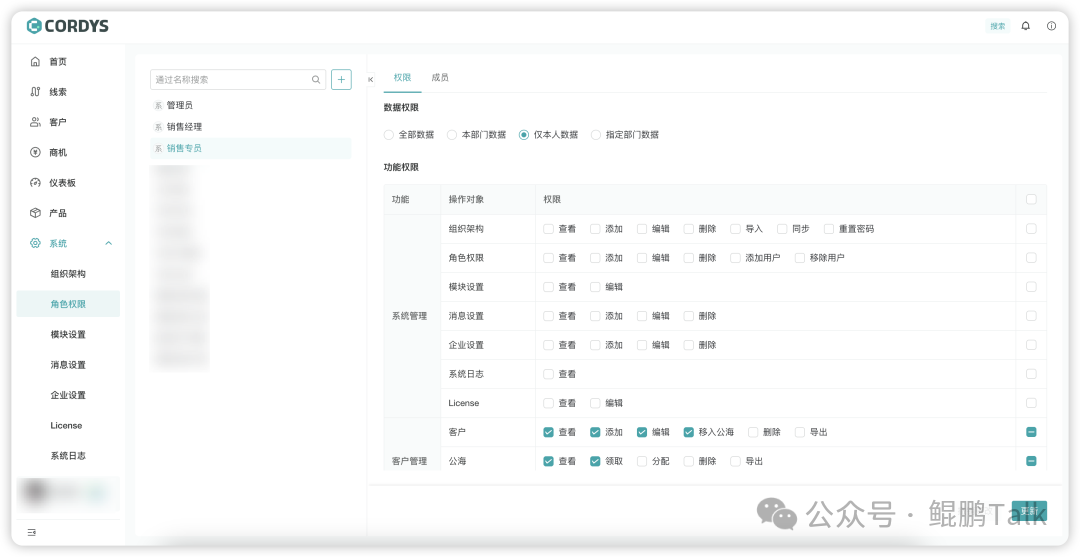Check 同步 for 组织架构

coord(782,229)
